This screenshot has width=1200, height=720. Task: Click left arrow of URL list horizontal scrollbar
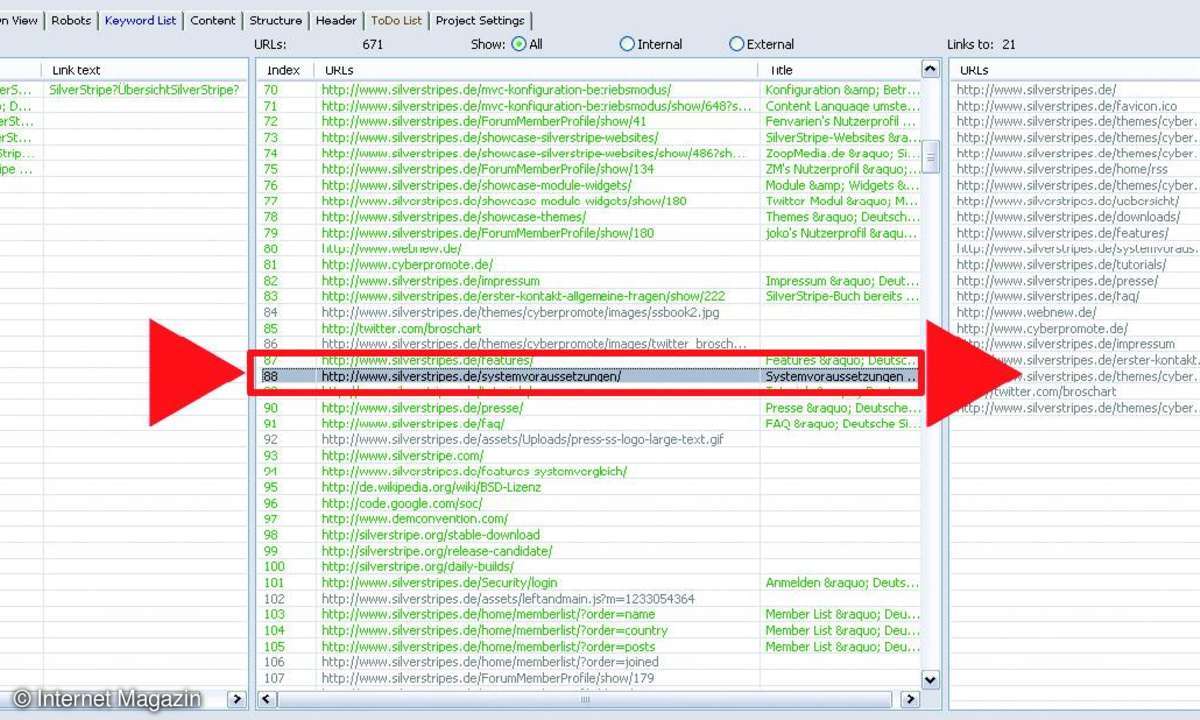(x=266, y=699)
